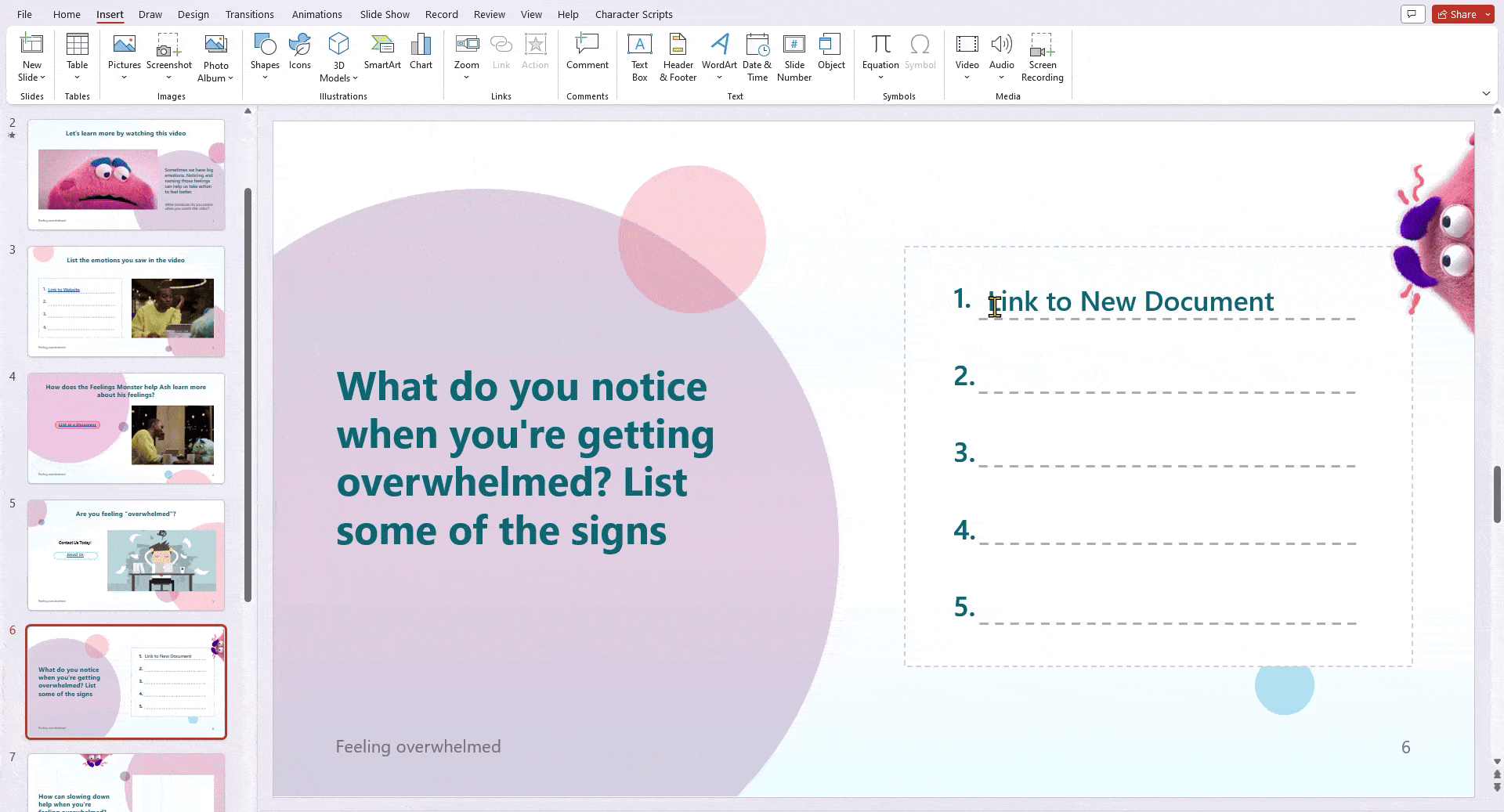Insert WordArt into the slide

(x=719, y=55)
